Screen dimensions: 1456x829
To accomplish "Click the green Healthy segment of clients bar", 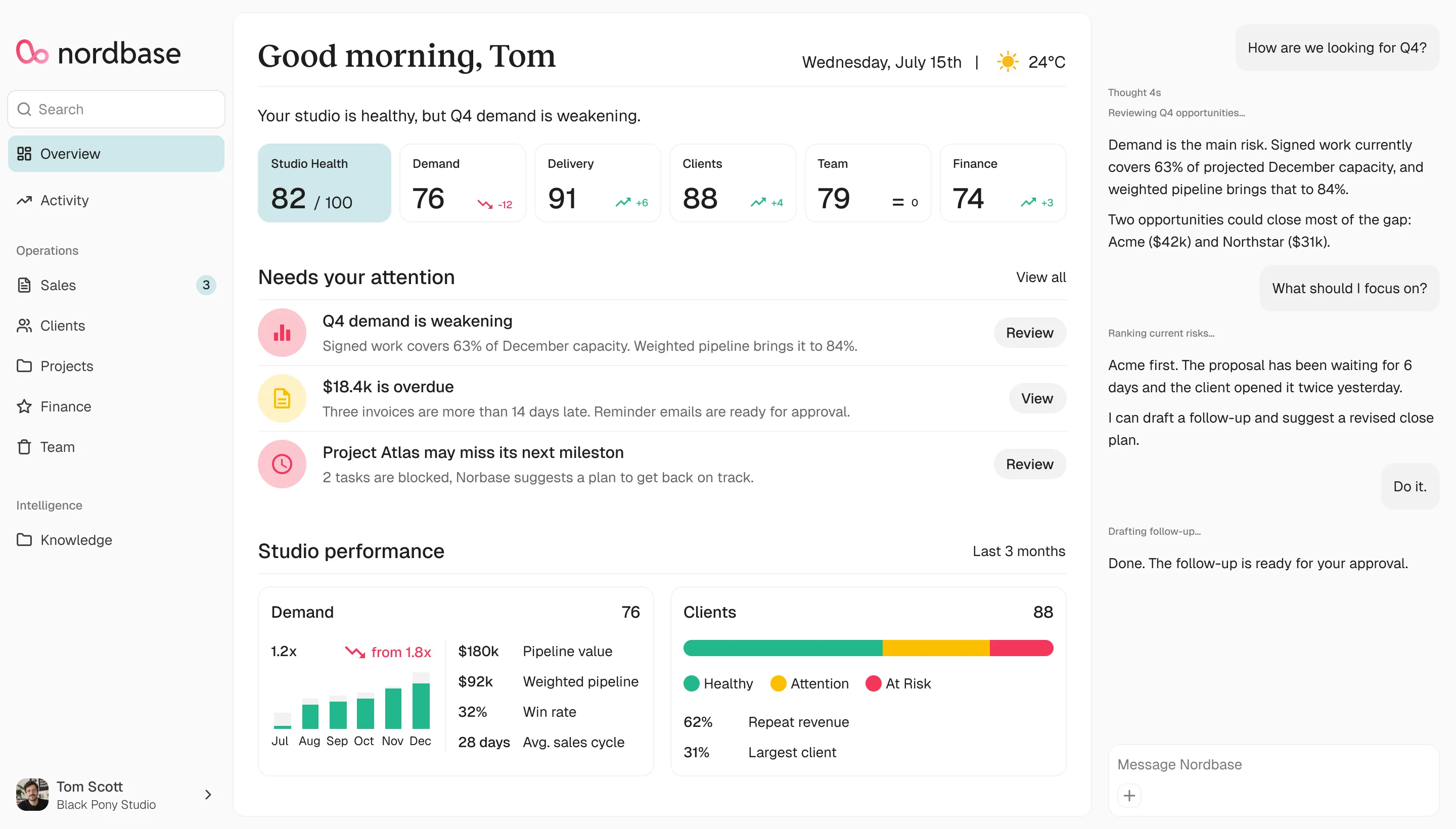I will (x=783, y=648).
